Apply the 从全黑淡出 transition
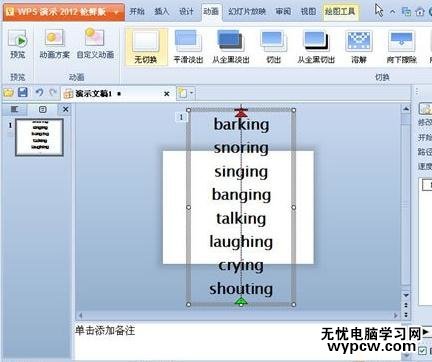Screen dimensions: 432x362 (x=231, y=47)
